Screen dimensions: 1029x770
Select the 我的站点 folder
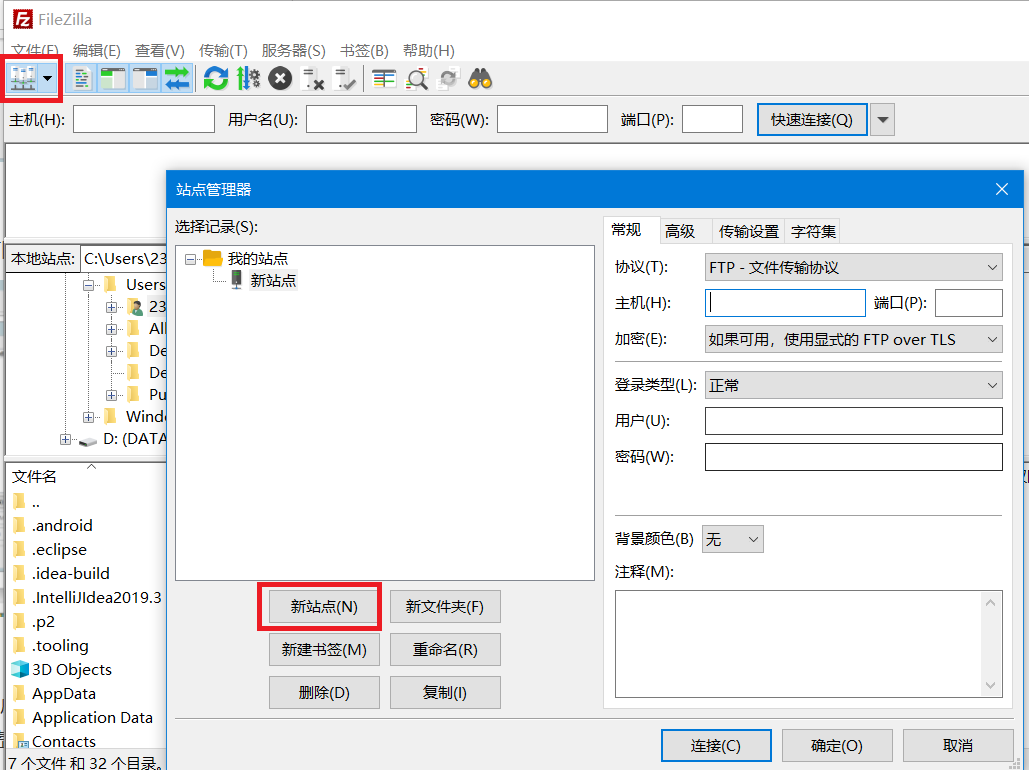point(257,259)
